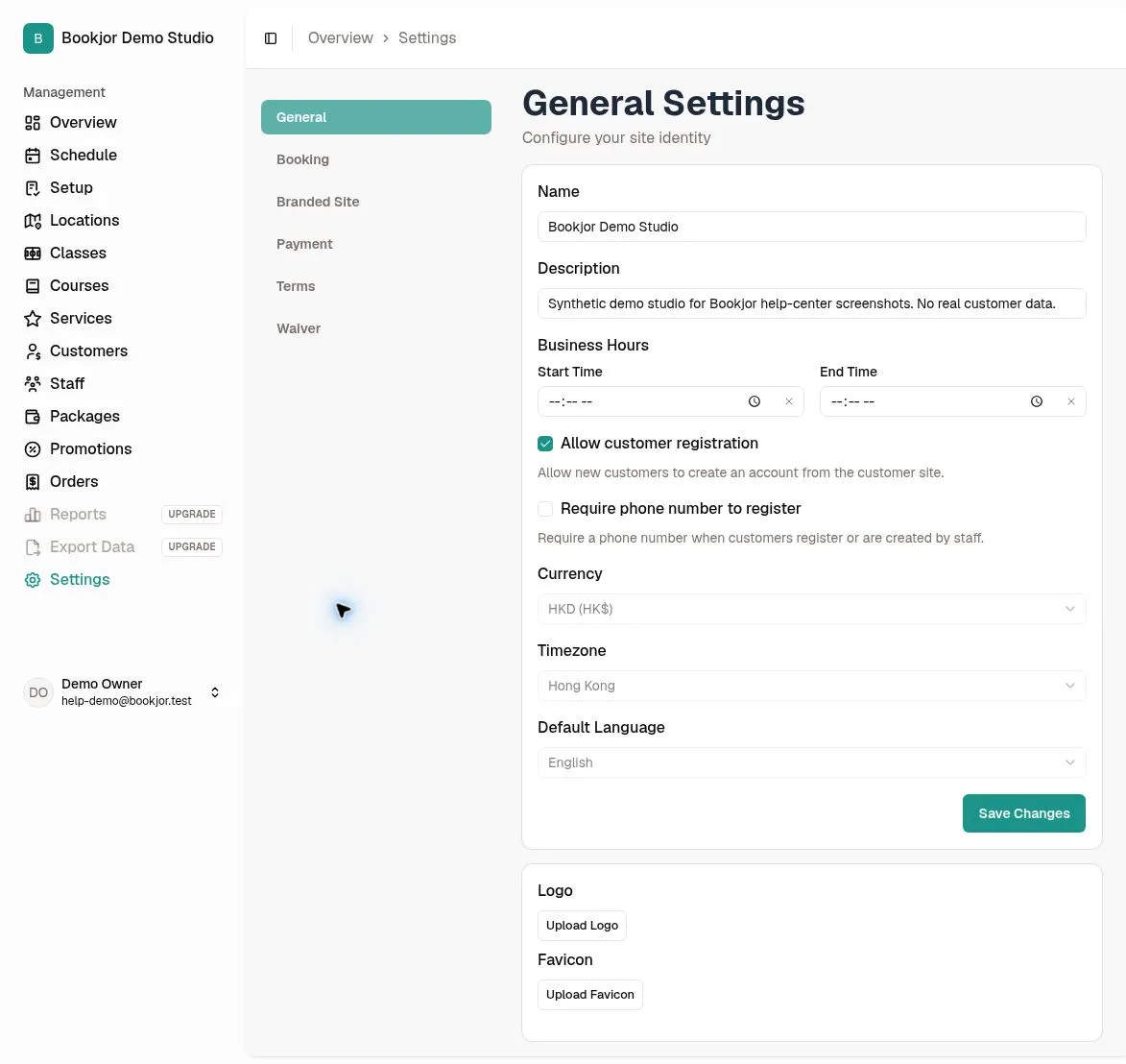Viewport: 1126px width, 1064px height.
Task: Click the Orders receipt icon
Action: point(33,482)
